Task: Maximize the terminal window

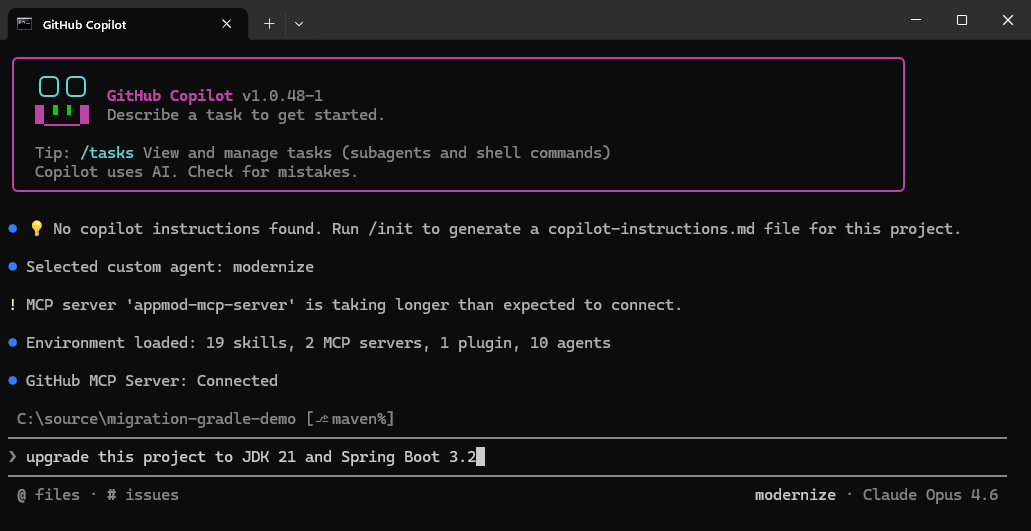Action: coord(961,20)
